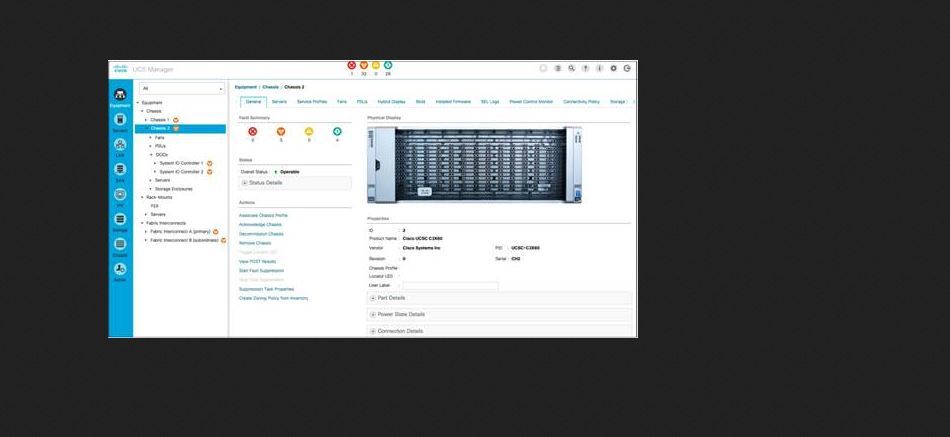Open the SAN section in the sidebar

[x=120, y=171]
